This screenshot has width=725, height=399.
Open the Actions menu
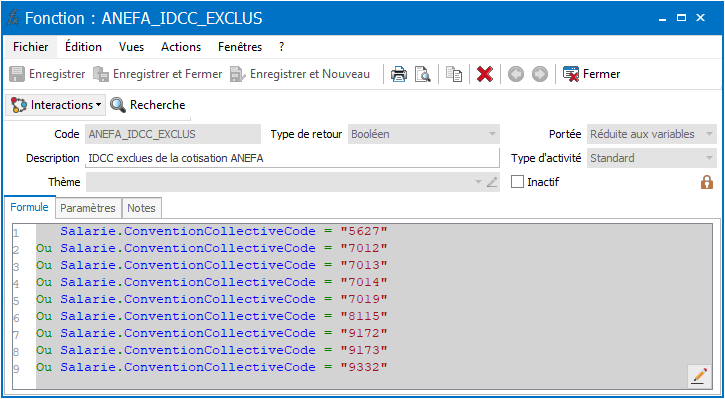(181, 47)
